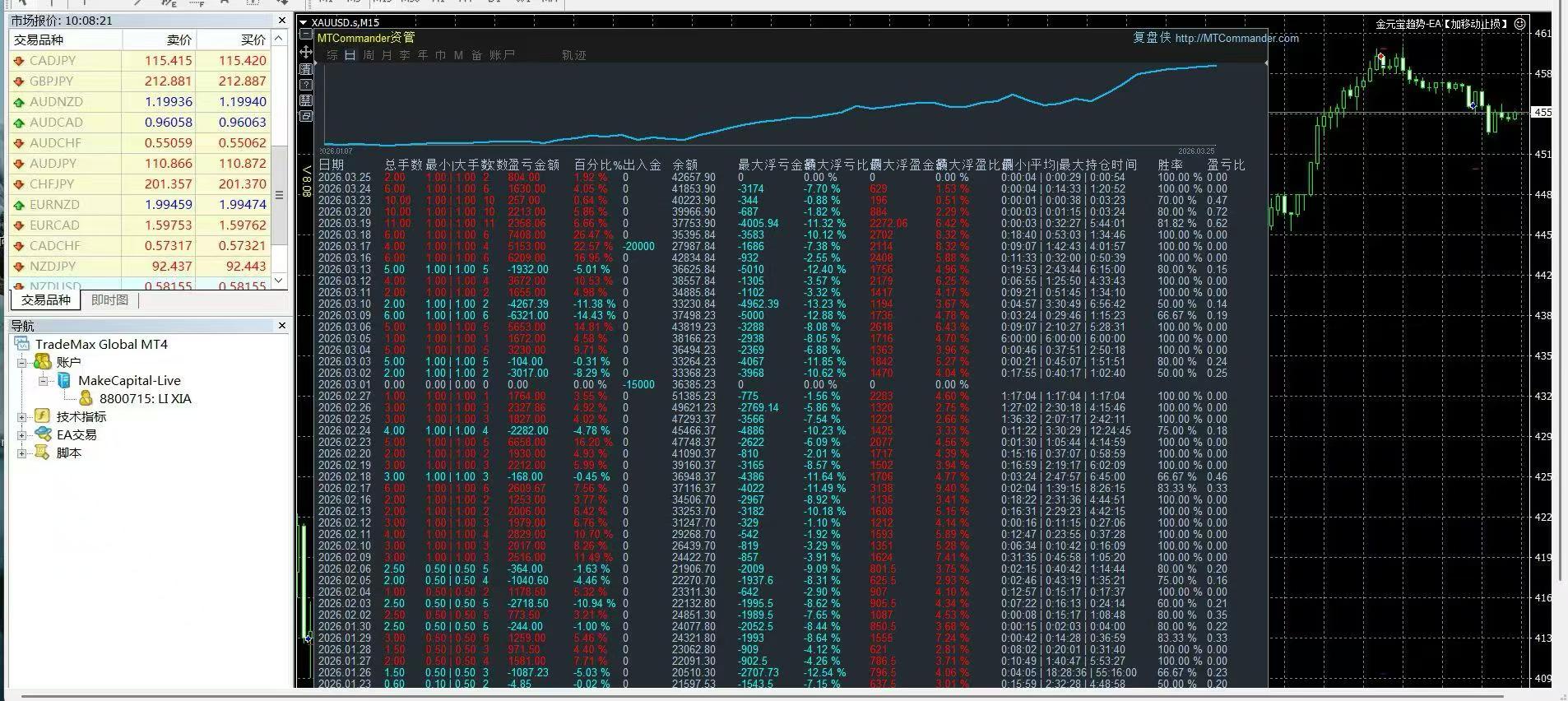Click the user icon beside 8800715: LI XIA
Viewport: 1568px width, 701px height.
tap(86, 398)
